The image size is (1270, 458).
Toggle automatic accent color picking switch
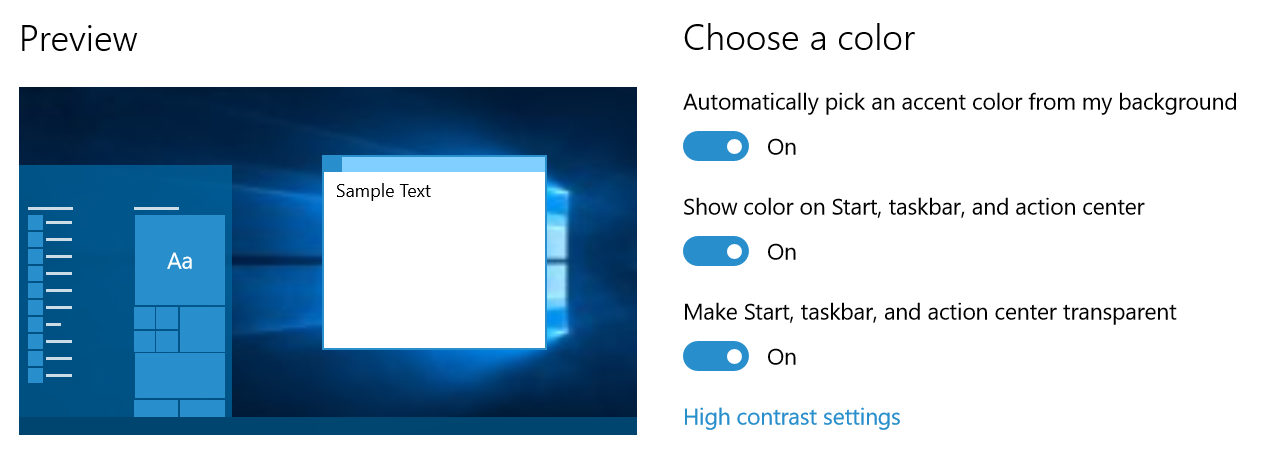coord(715,146)
